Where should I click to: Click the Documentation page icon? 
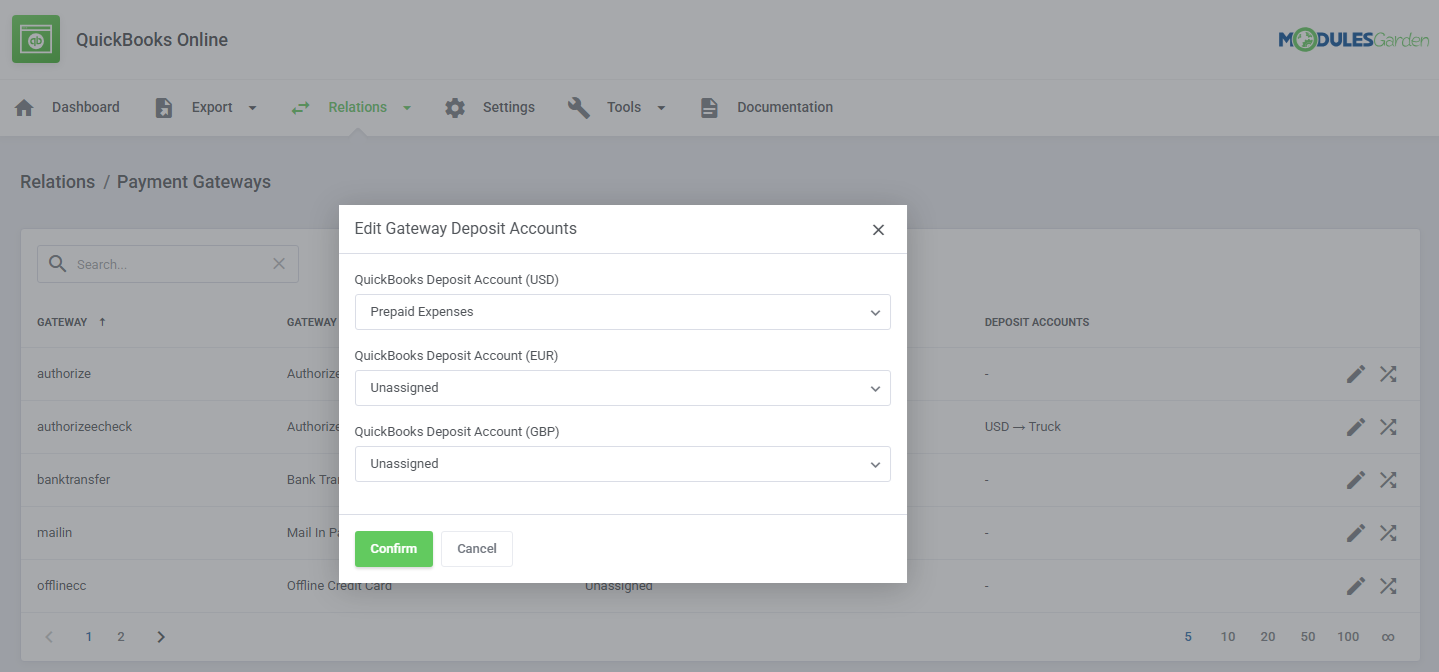click(x=709, y=108)
